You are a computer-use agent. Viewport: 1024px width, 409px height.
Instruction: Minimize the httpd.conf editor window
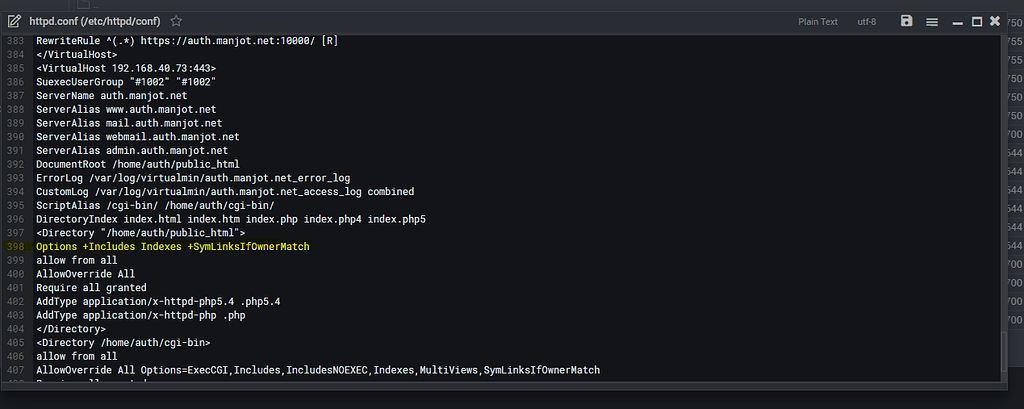tap(958, 22)
